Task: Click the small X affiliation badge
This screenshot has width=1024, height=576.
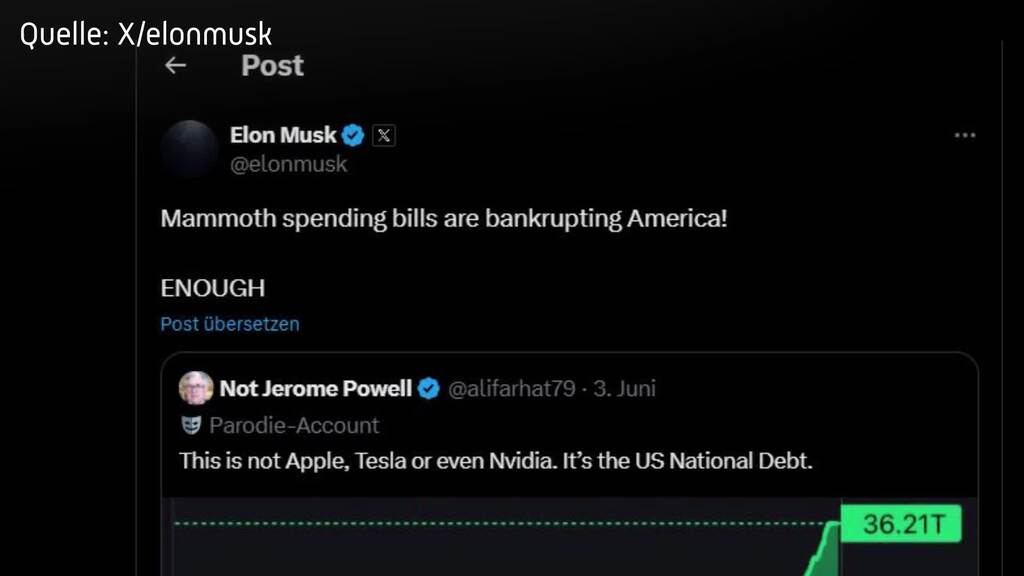Action: (x=384, y=135)
